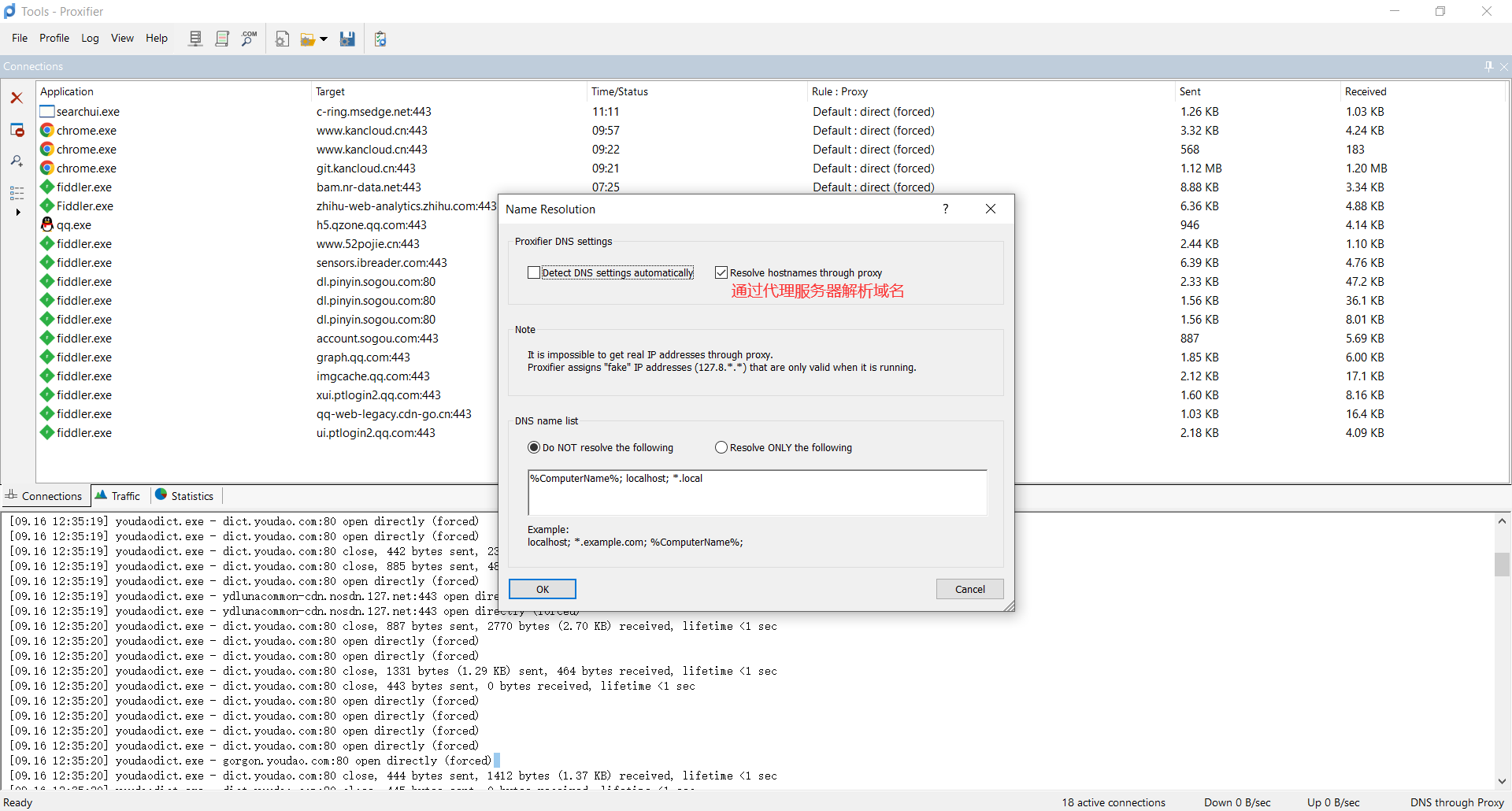1512x811 pixels.
Task: Open the Help menu
Action: click(x=157, y=38)
